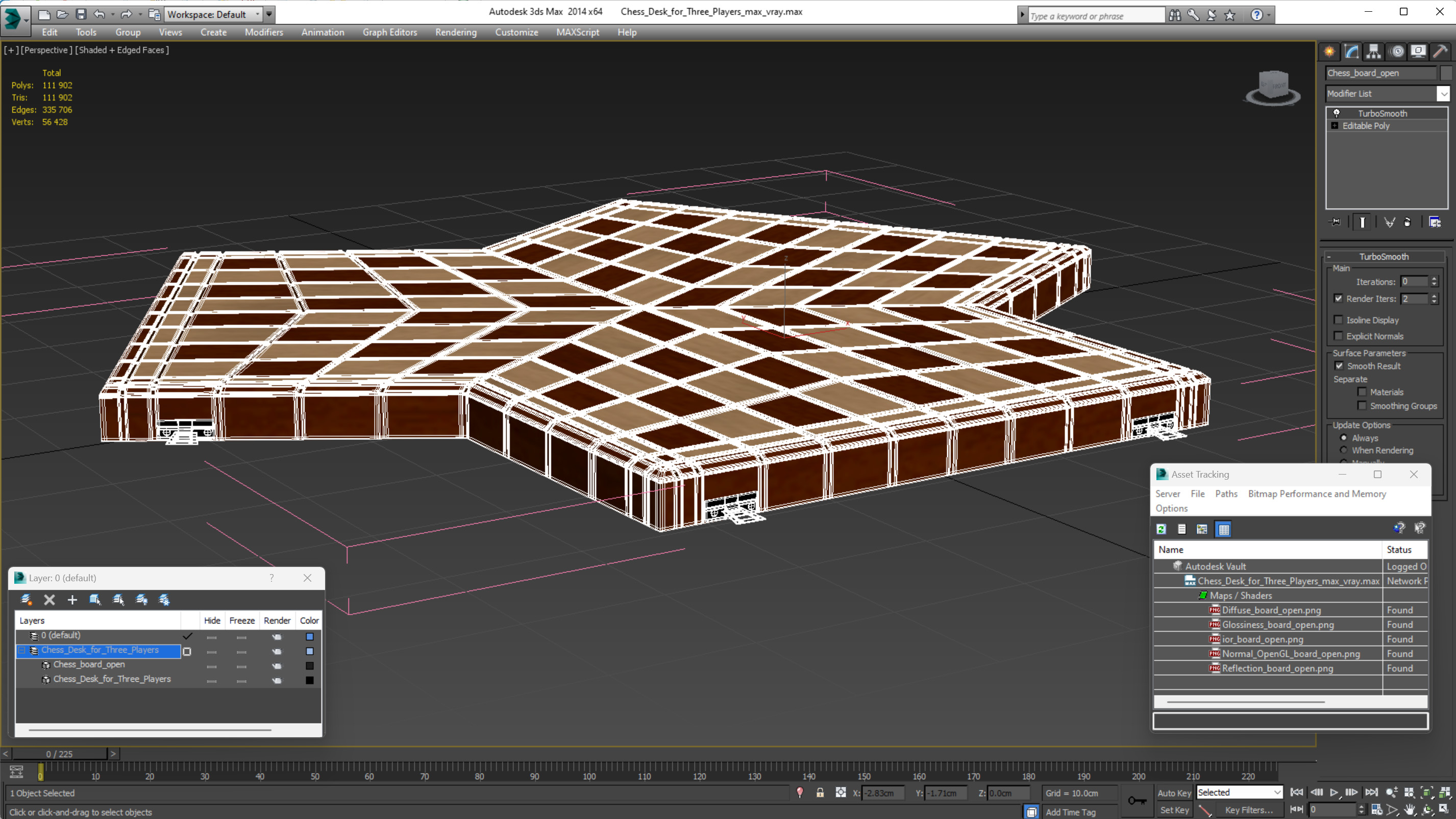Open the Graph Editors menu

[389, 32]
